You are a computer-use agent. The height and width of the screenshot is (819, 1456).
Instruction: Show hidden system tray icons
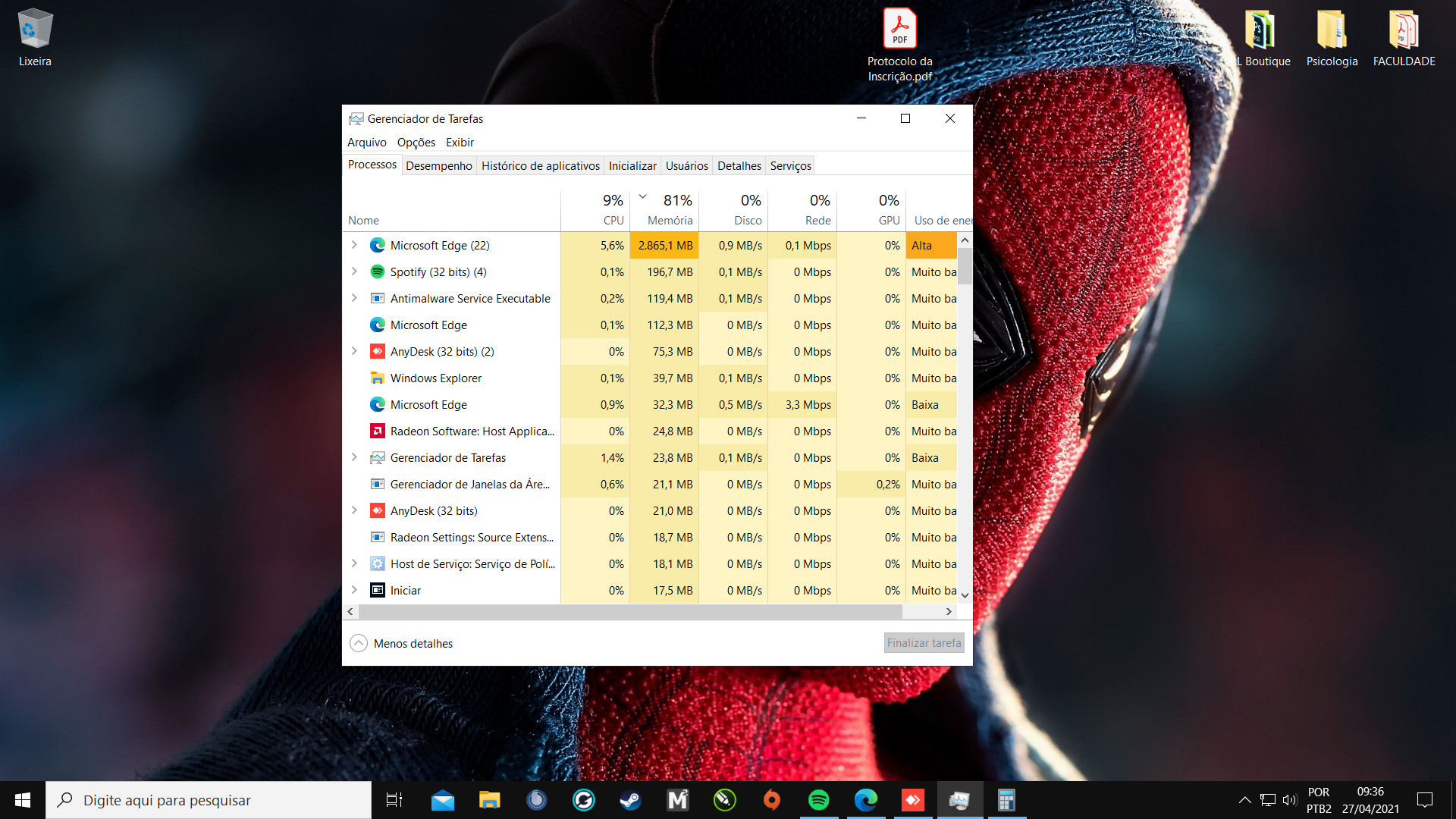click(x=1244, y=800)
